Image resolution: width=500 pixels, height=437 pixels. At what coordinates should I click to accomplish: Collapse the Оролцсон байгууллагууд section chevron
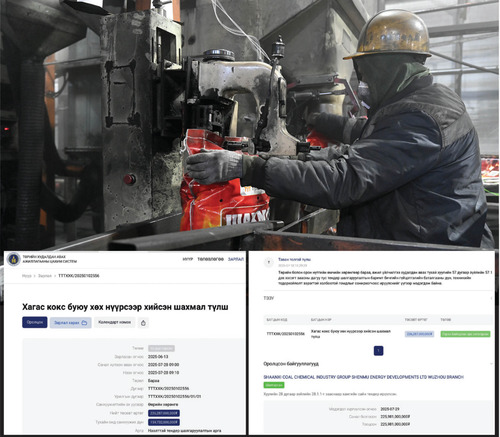[x=491, y=364]
